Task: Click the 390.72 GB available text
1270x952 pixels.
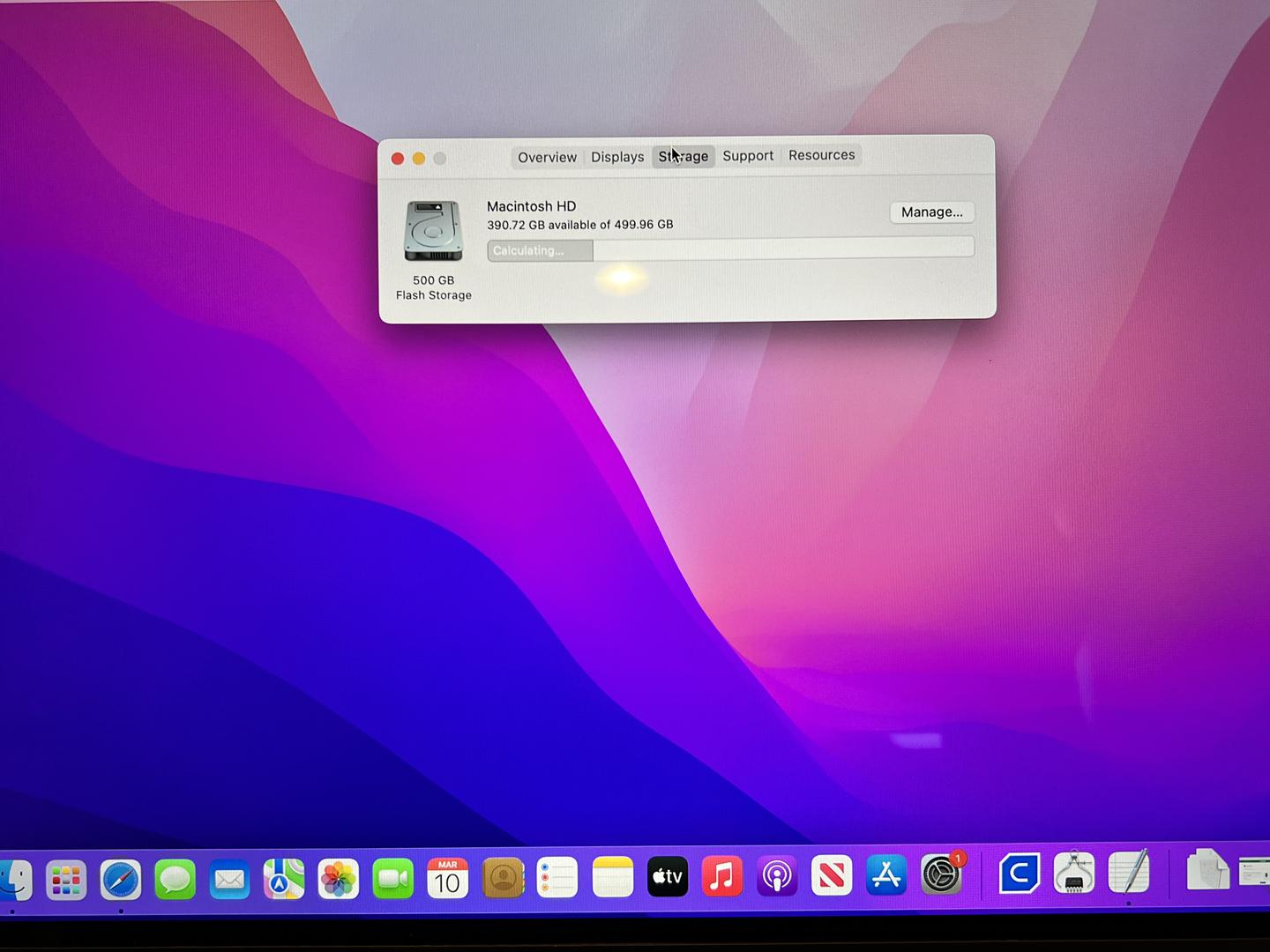Action: click(580, 225)
